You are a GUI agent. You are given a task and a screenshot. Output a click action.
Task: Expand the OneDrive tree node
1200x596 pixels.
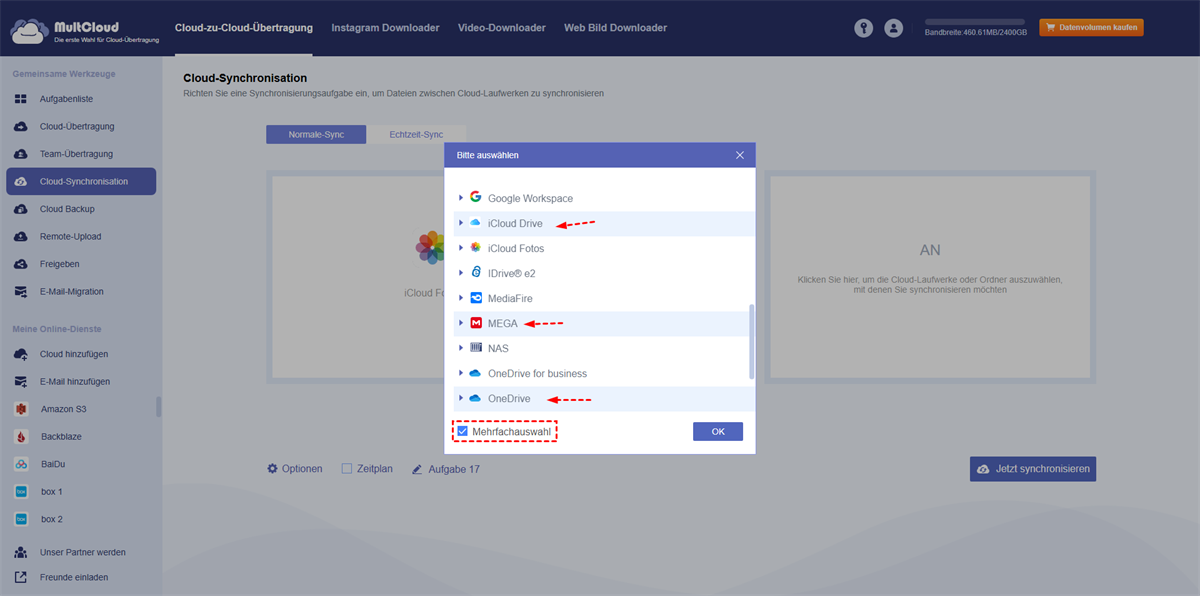(x=461, y=398)
